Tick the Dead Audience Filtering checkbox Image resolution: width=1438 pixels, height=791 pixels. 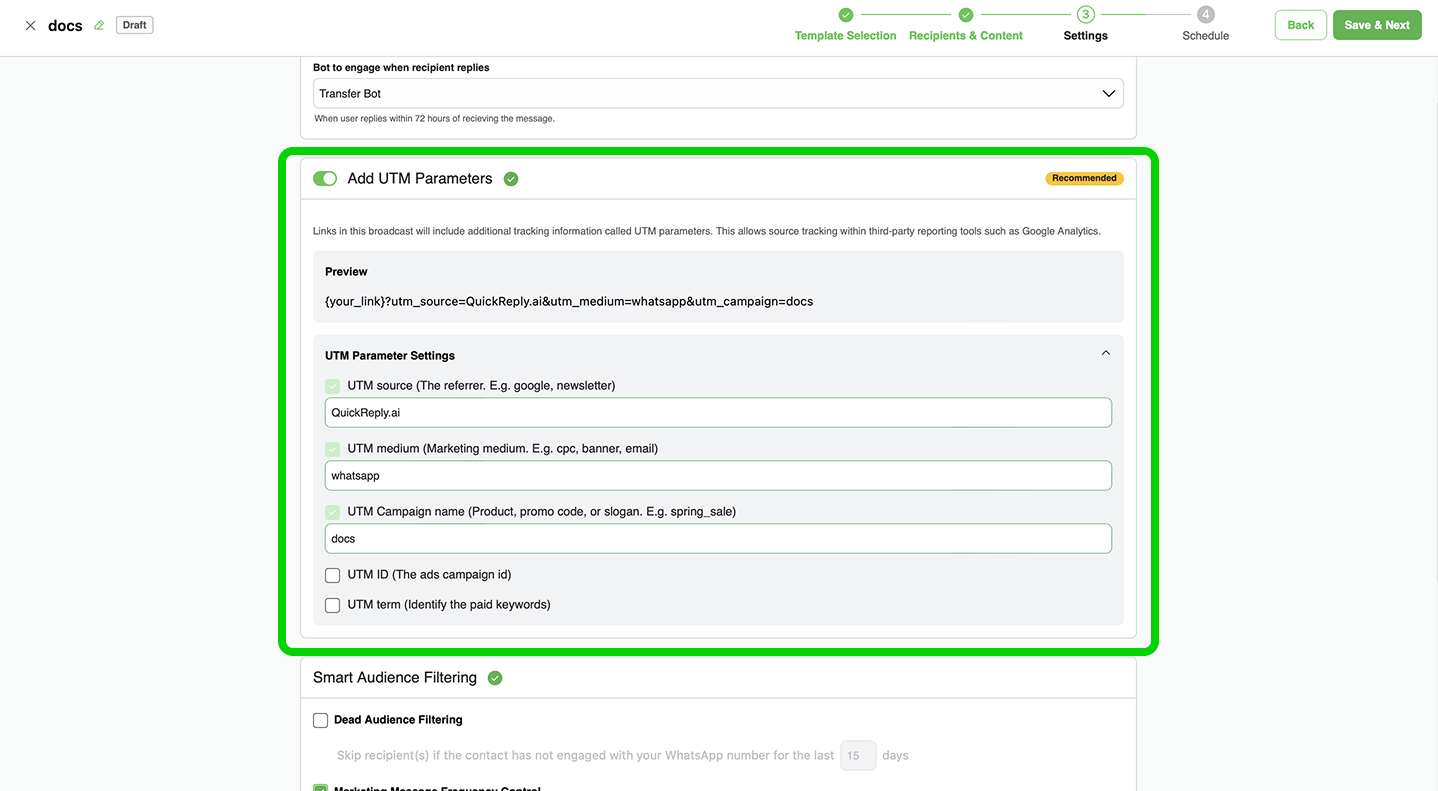[321, 720]
